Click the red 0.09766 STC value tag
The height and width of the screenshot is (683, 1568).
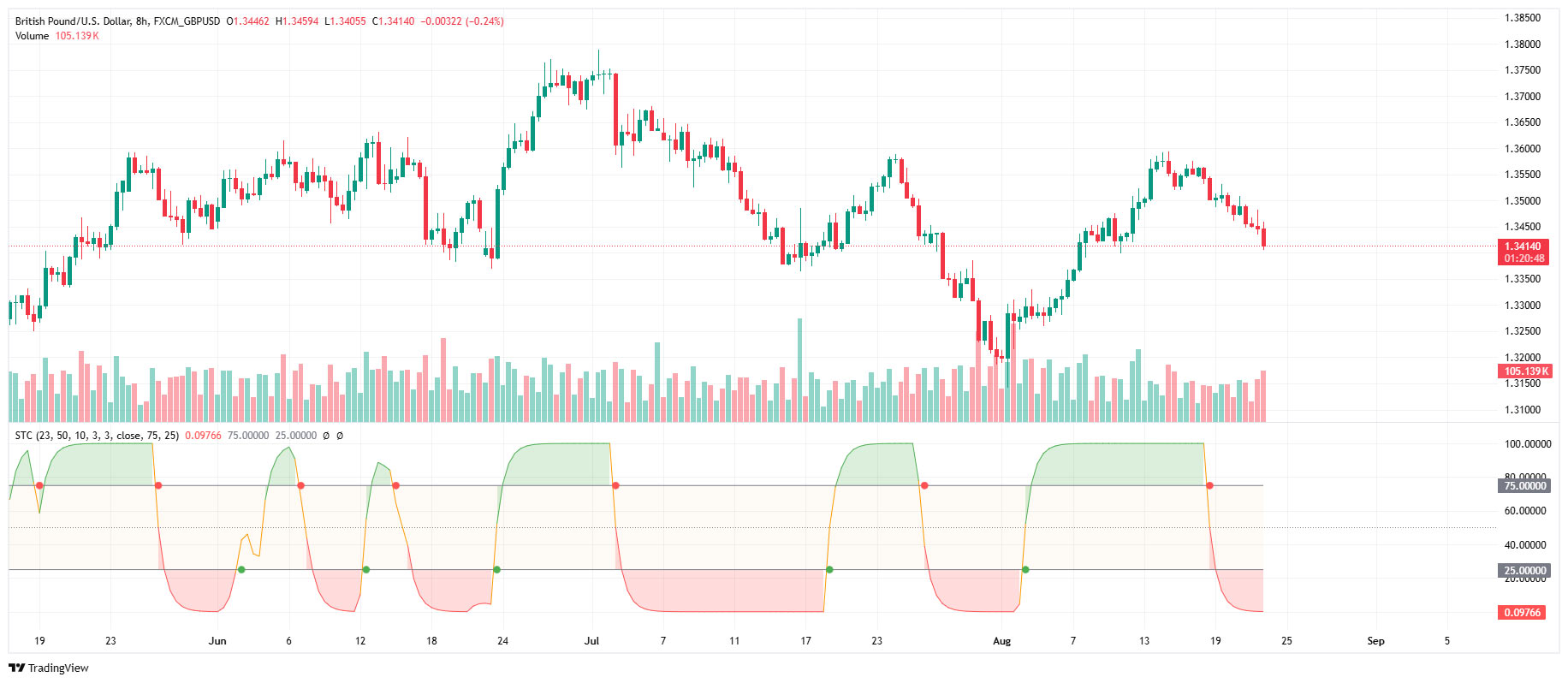coord(1523,613)
